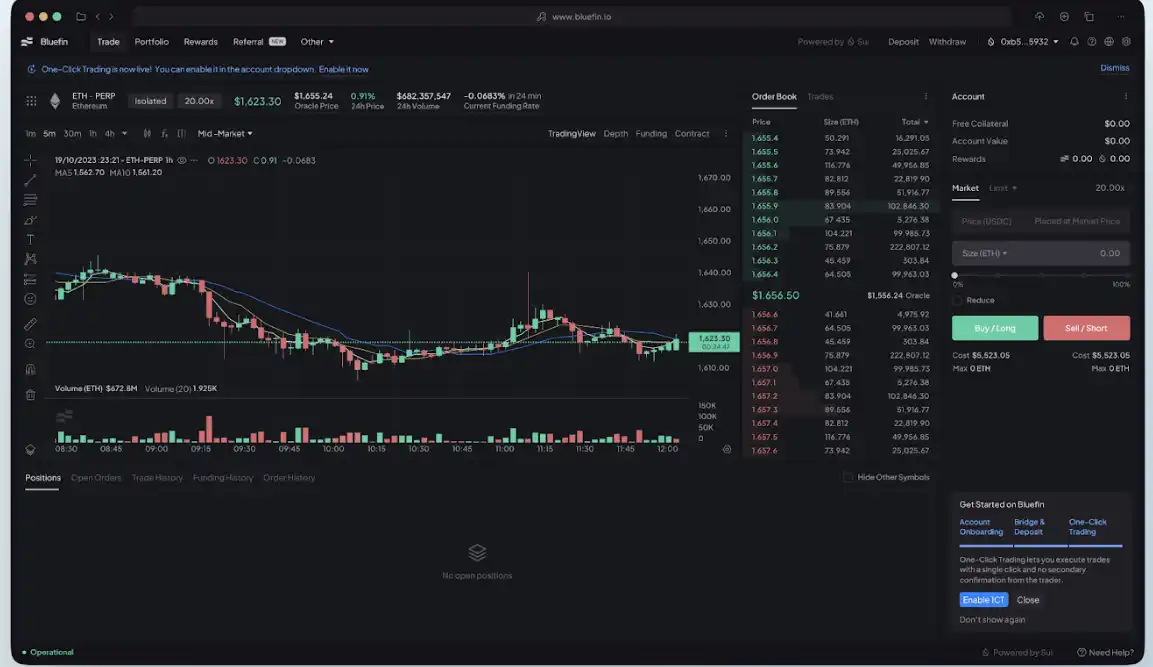
Task: Open the language globe icon
Action: [x=1109, y=42]
